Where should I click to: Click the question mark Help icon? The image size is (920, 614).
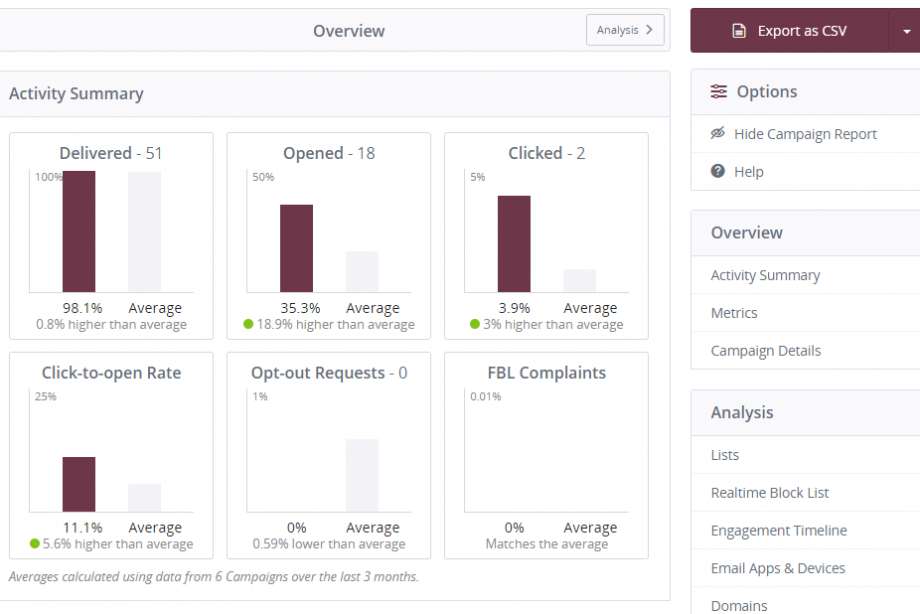click(x=717, y=171)
